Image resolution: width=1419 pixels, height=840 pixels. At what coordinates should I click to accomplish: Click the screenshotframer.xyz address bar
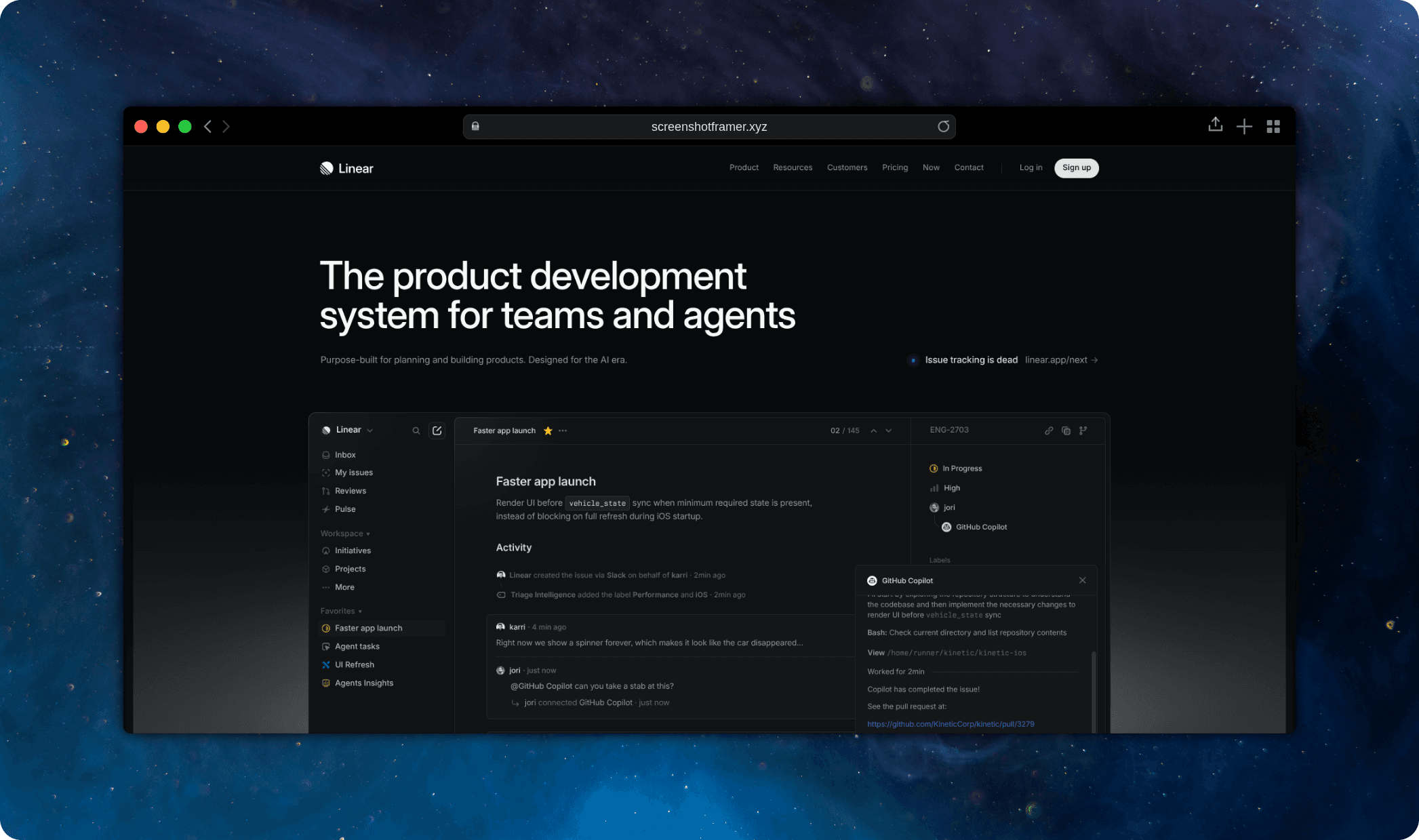point(709,127)
